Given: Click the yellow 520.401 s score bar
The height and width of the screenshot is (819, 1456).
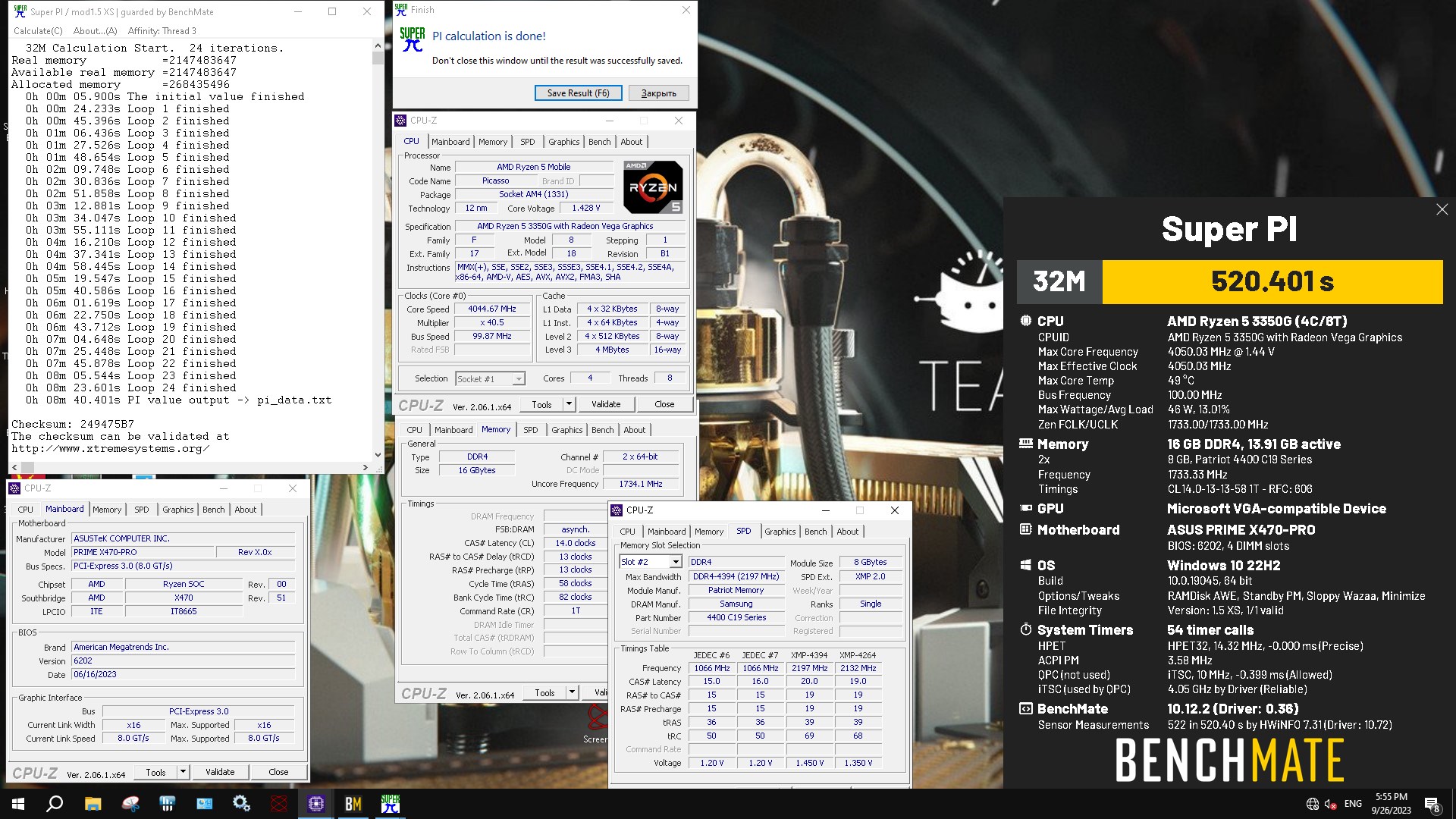Looking at the screenshot, I should pyautogui.click(x=1272, y=282).
